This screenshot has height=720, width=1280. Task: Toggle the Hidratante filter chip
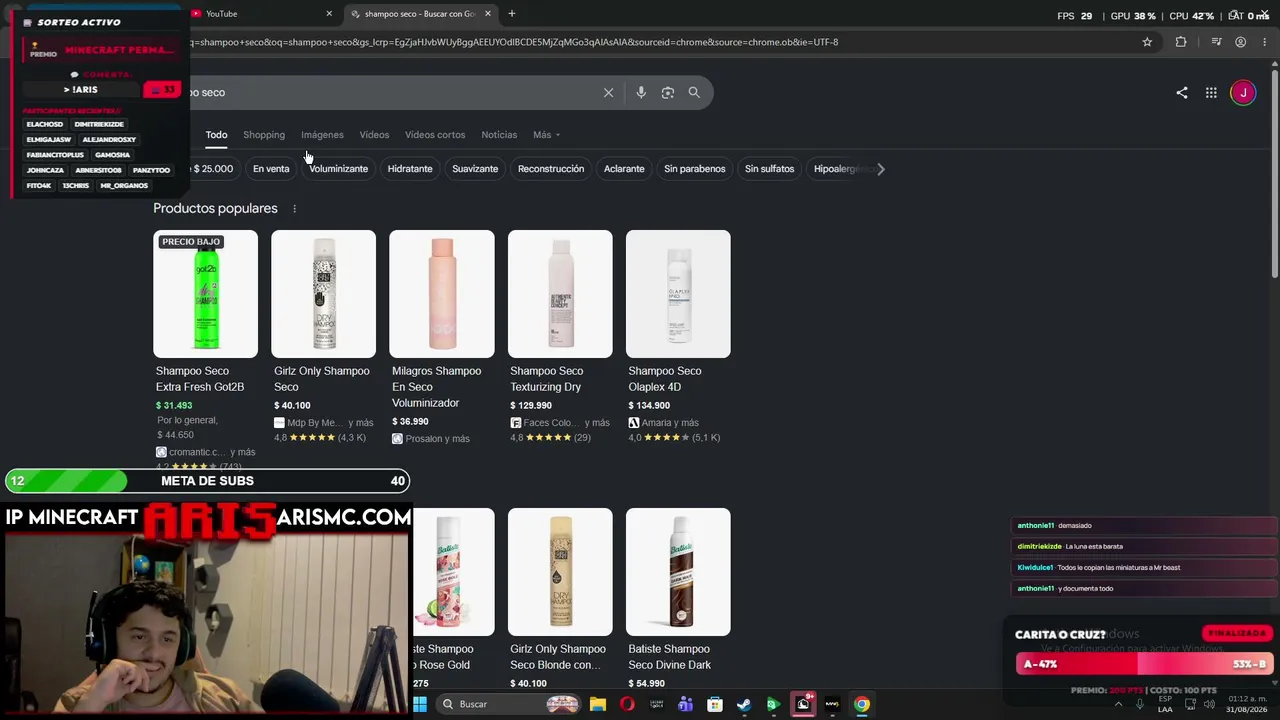pyautogui.click(x=410, y=169)
